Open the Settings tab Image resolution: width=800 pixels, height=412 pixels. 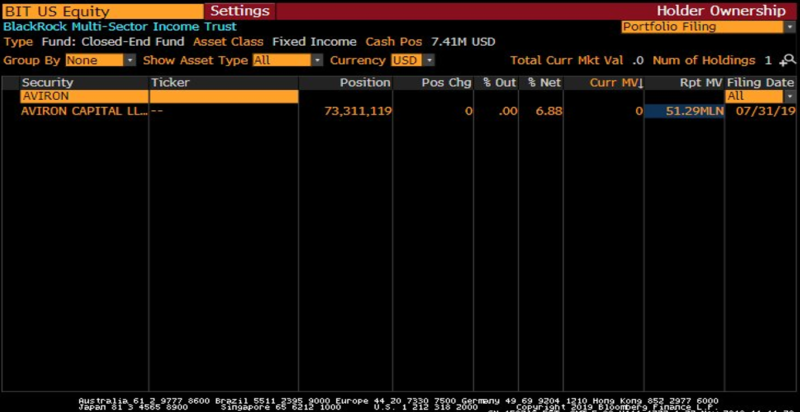tap(240, 11)
